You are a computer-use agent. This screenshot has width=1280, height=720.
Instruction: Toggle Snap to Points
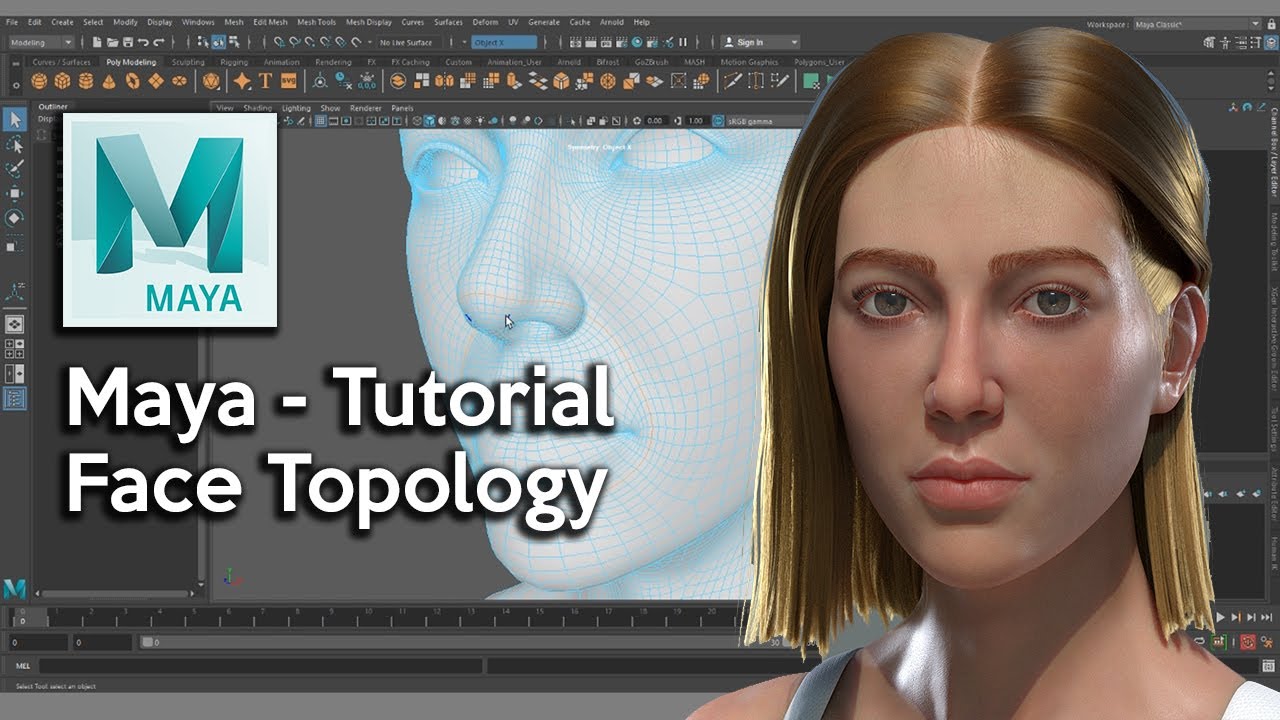point(310,42)
